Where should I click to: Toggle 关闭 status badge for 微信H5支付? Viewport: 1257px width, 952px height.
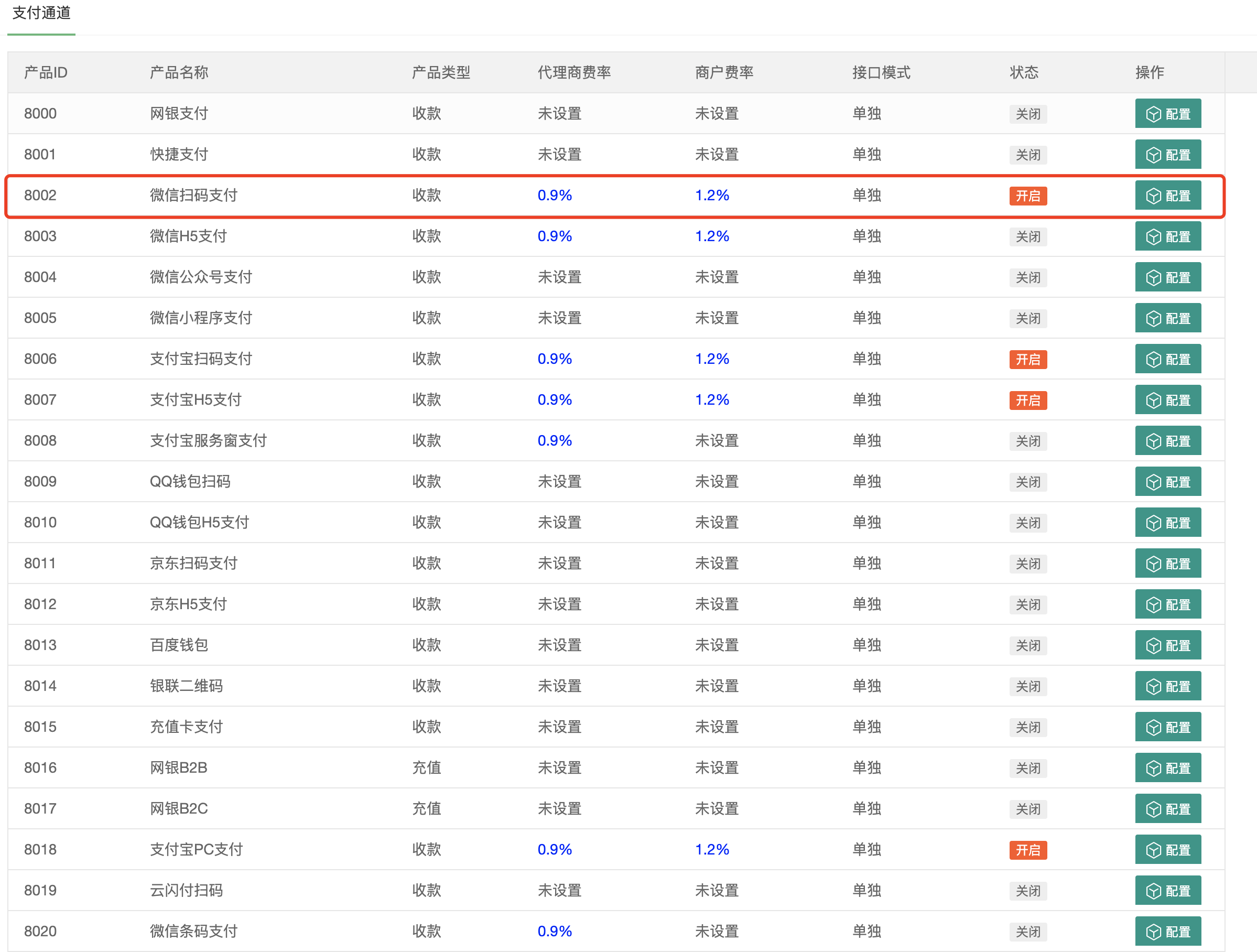click(1027, 236)
